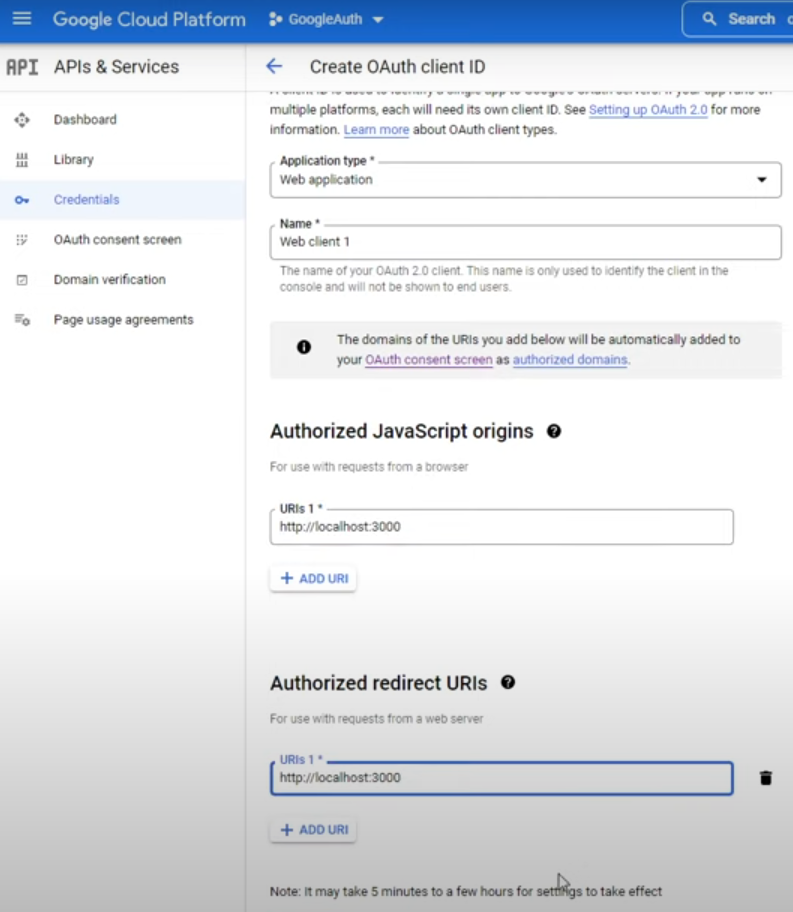
Task: Delete the redirect URI with trash icon
Action: tap(765, 778)
